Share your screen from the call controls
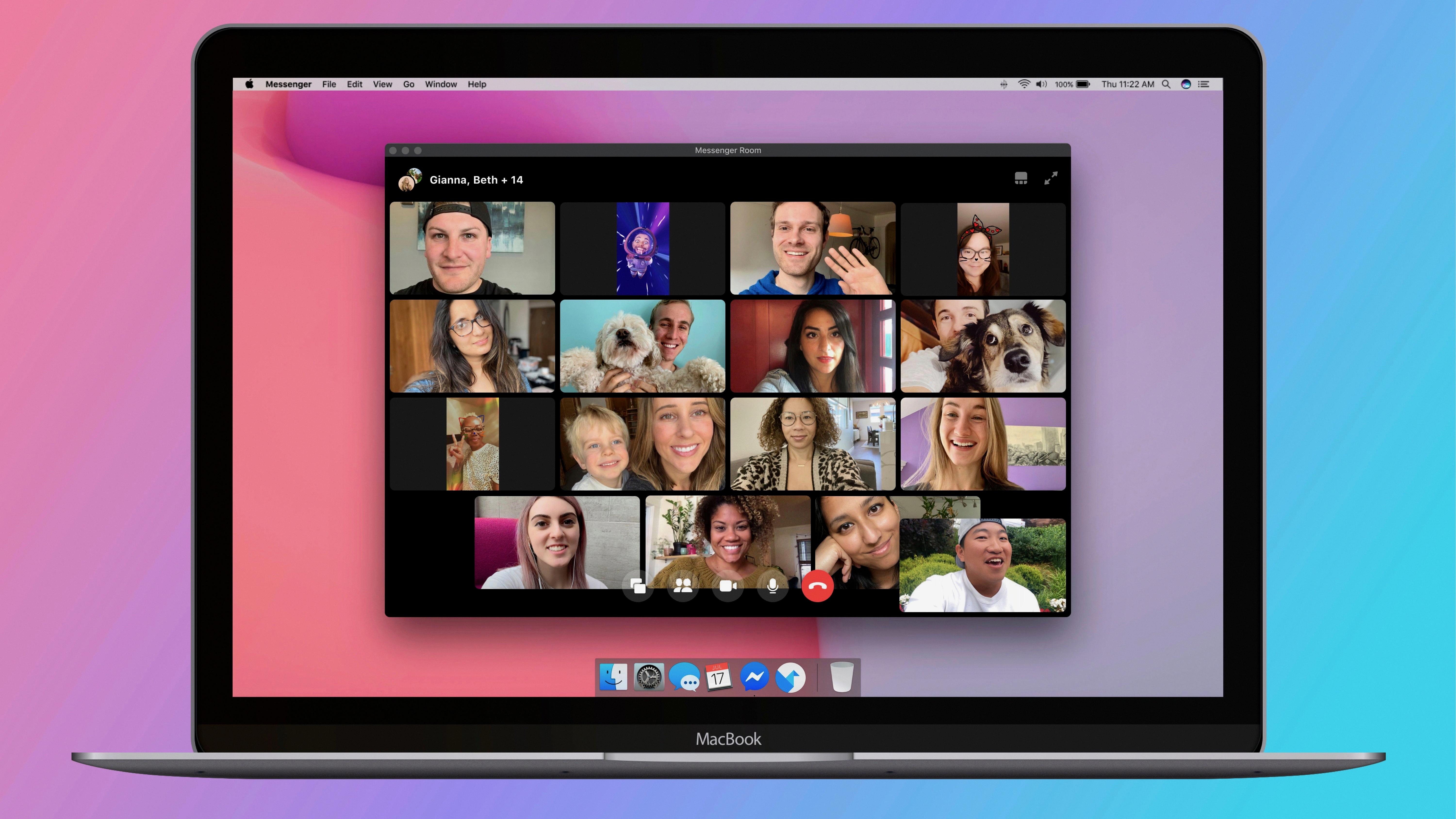1456x819 pixels. [638, 586]
